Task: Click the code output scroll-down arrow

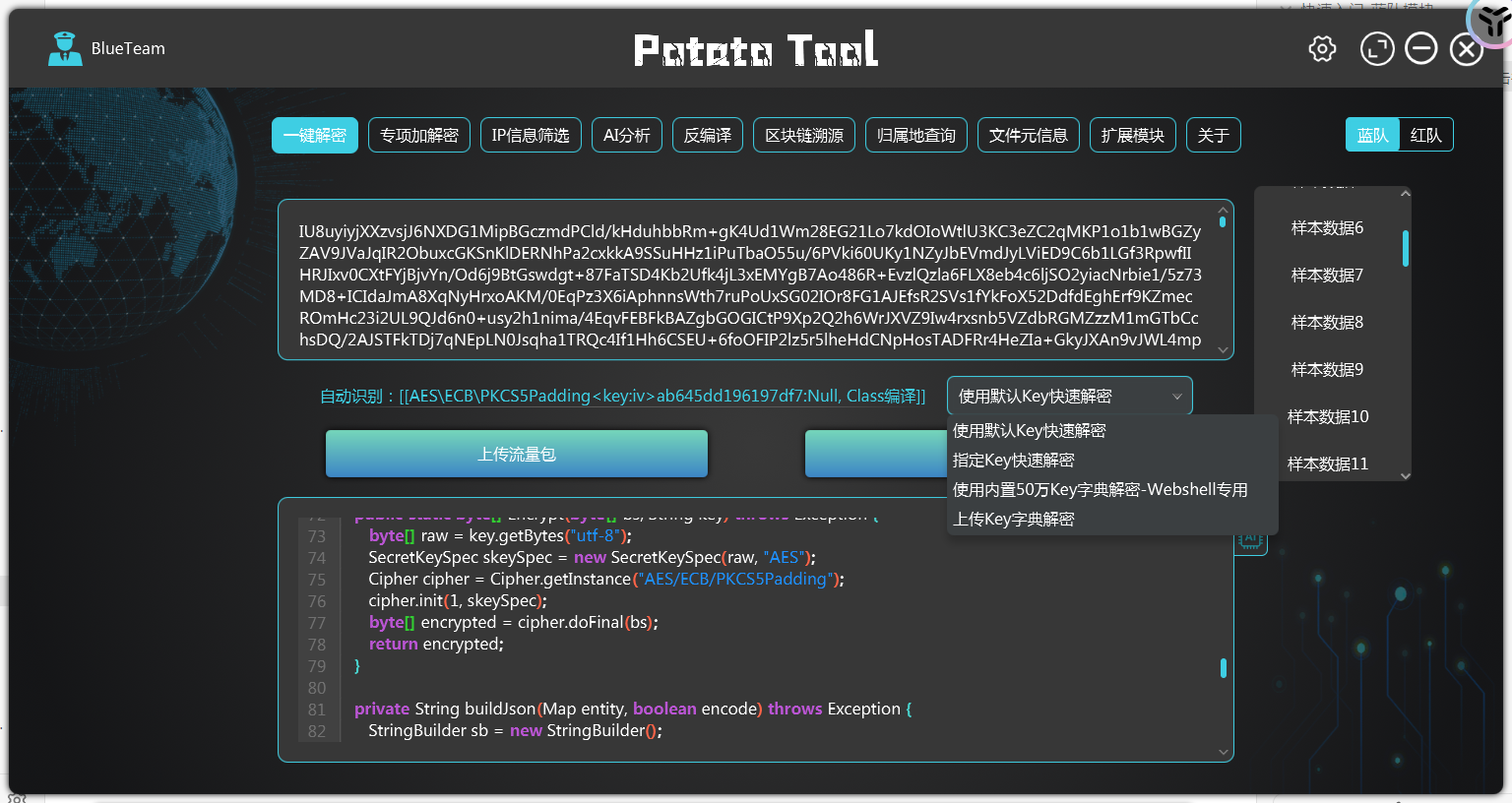Action: [x=1224, y=752]
